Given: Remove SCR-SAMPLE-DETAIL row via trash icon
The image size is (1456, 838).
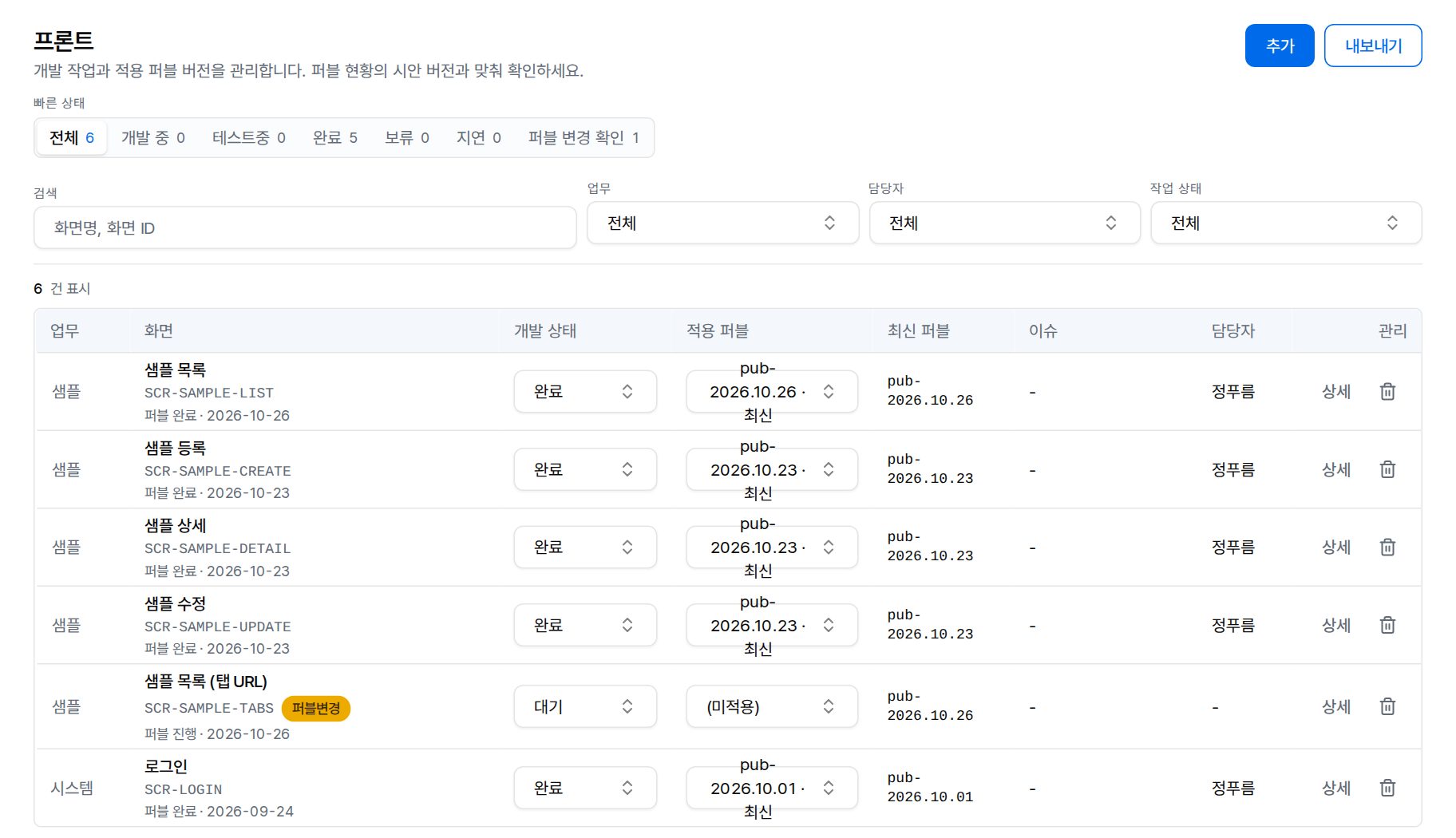Looking at the screenshot, I should pos(1387,547).
